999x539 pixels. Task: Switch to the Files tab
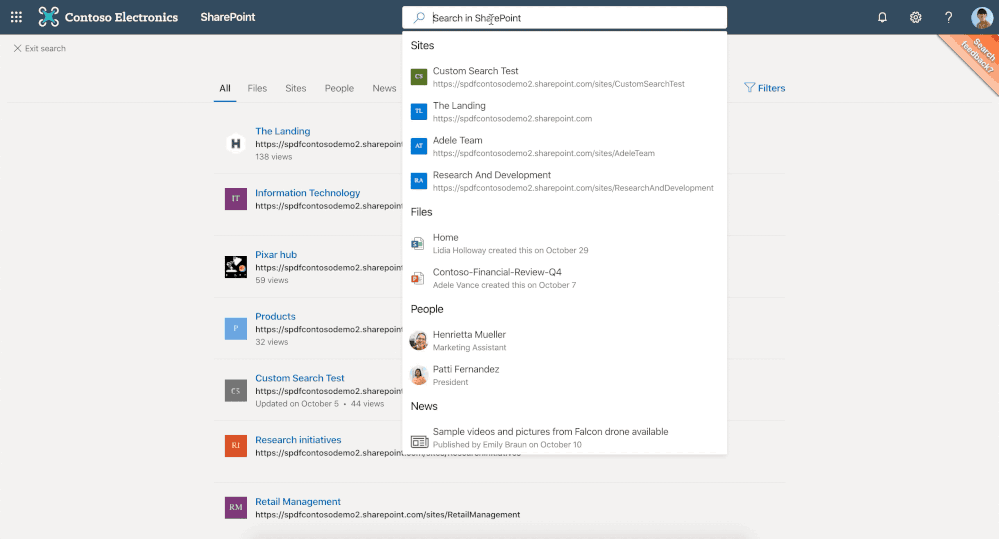[x=257, y=89]
